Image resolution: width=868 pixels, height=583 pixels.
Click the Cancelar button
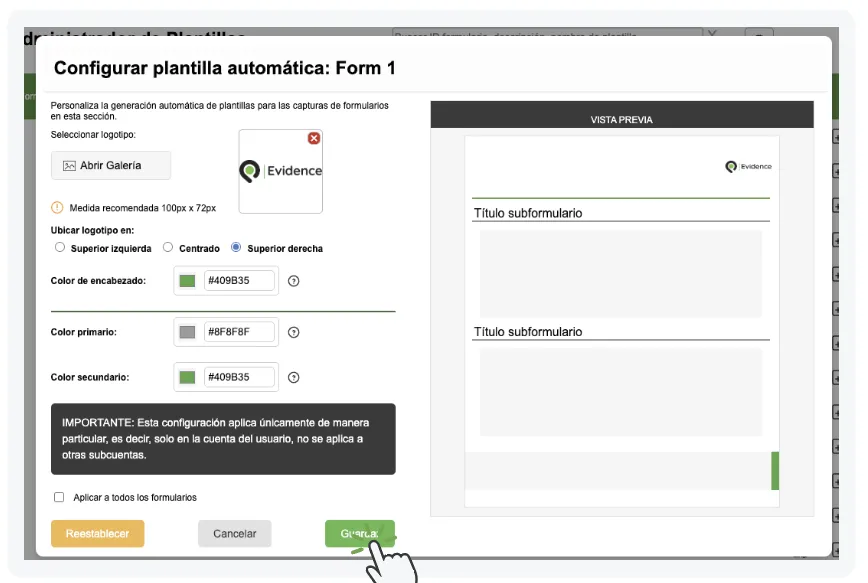[235, 534]
